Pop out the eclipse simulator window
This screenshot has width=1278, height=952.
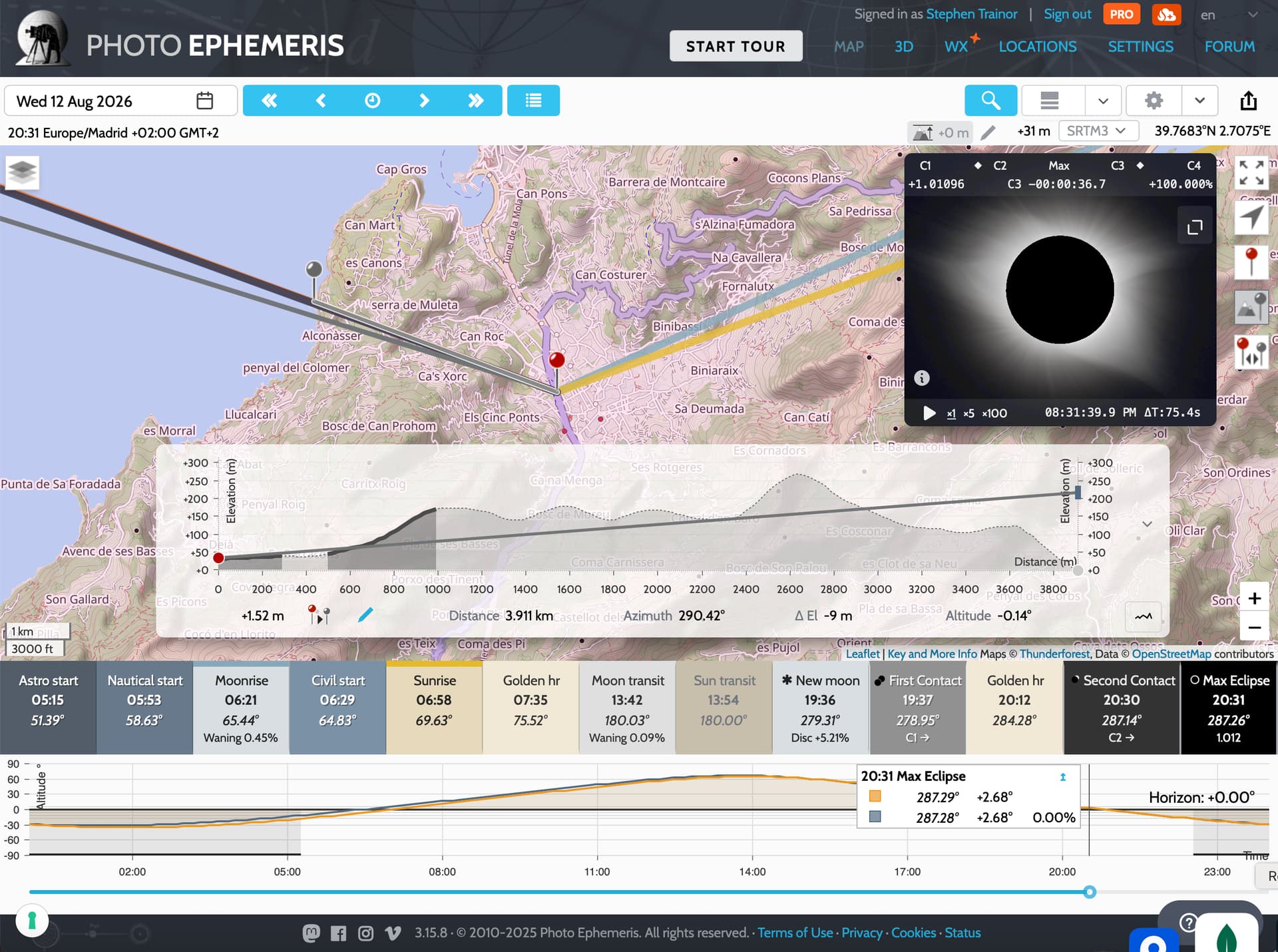pos(1195,228)
